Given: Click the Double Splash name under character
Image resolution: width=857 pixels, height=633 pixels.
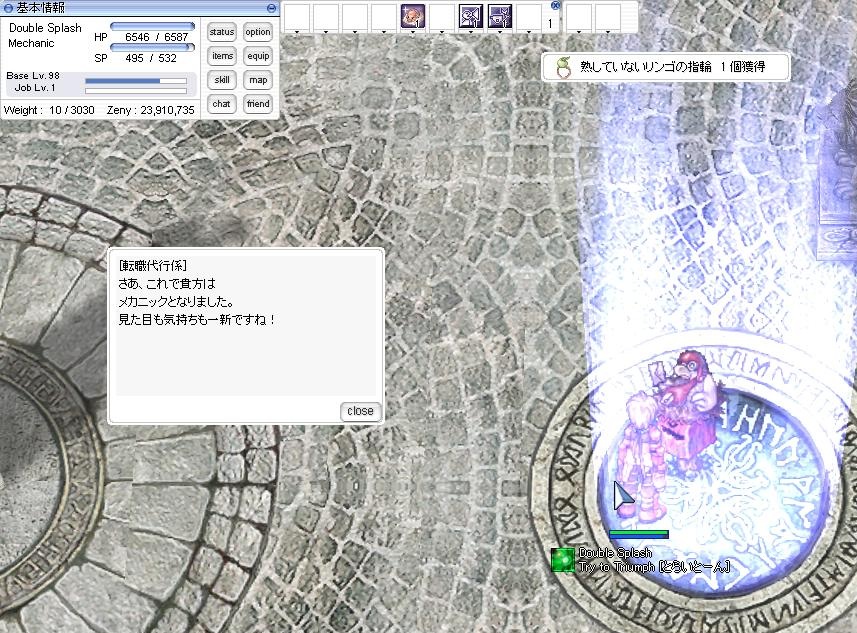Looking at the screenshot, I should (615, 553).
